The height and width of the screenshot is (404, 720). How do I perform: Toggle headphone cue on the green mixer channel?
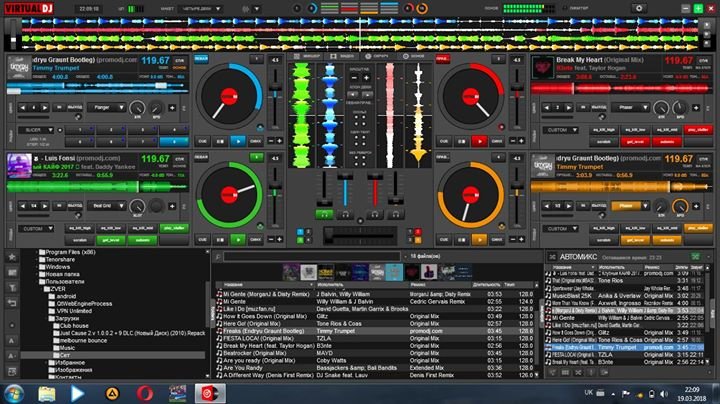[325, 213]
